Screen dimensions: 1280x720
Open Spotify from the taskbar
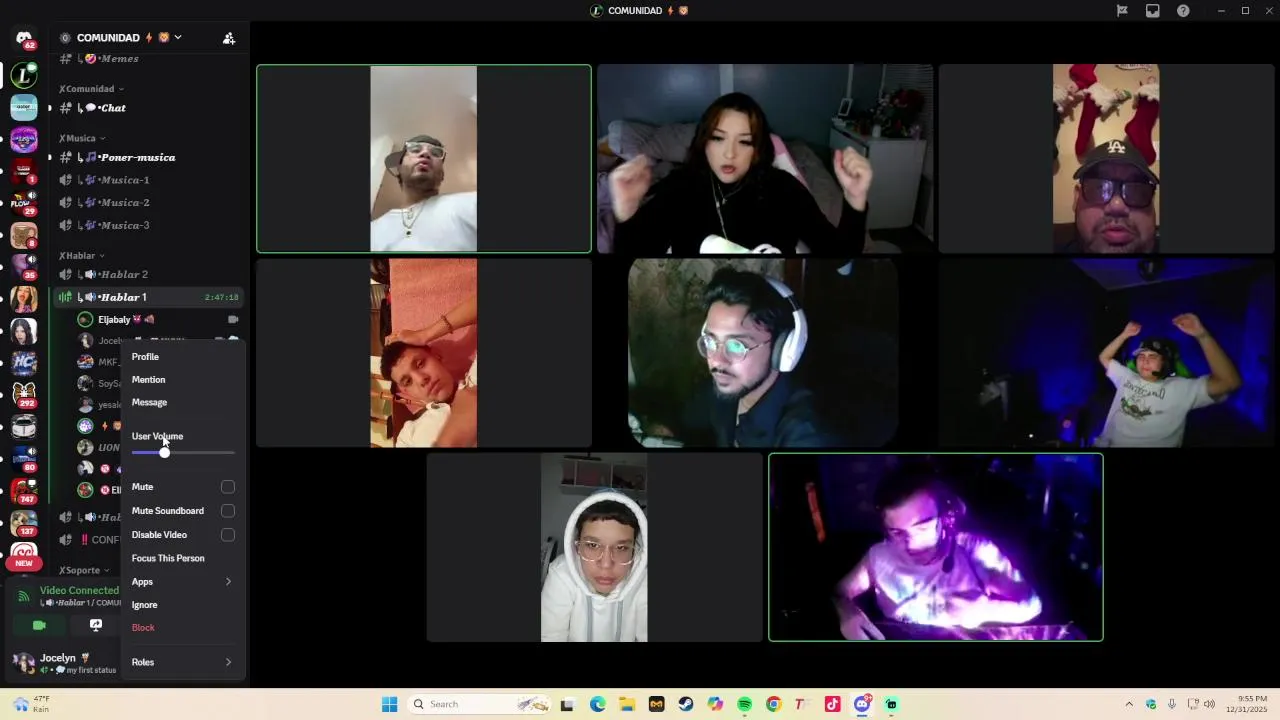pos(744,704)
